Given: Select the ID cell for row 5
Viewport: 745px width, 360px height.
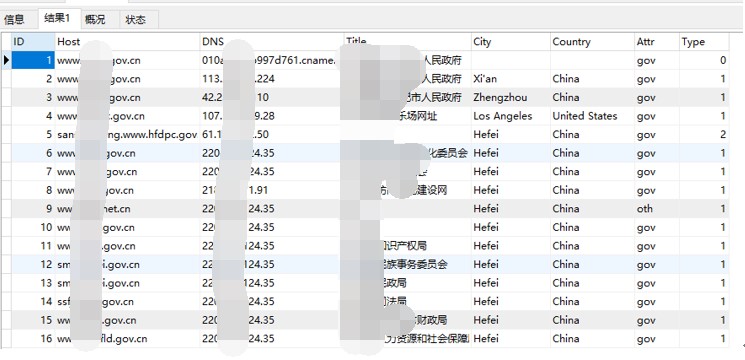Looking at the screenshot, I should (x=33, y=134).
